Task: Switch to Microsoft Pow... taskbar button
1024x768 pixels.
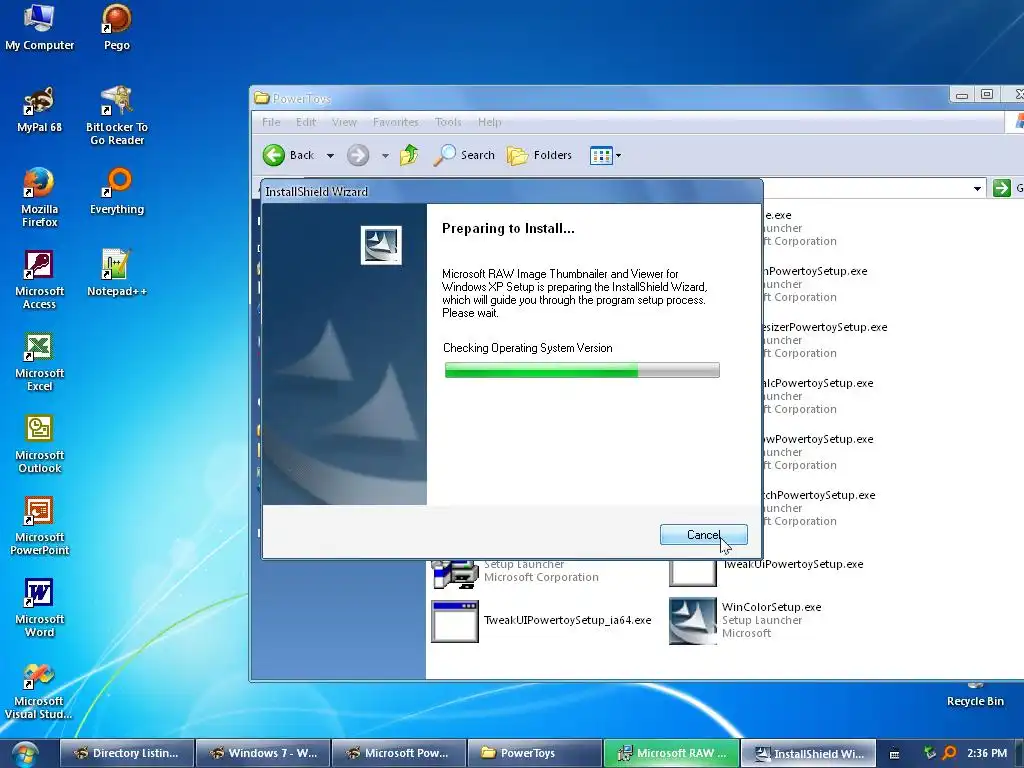Action: (399, 754)
